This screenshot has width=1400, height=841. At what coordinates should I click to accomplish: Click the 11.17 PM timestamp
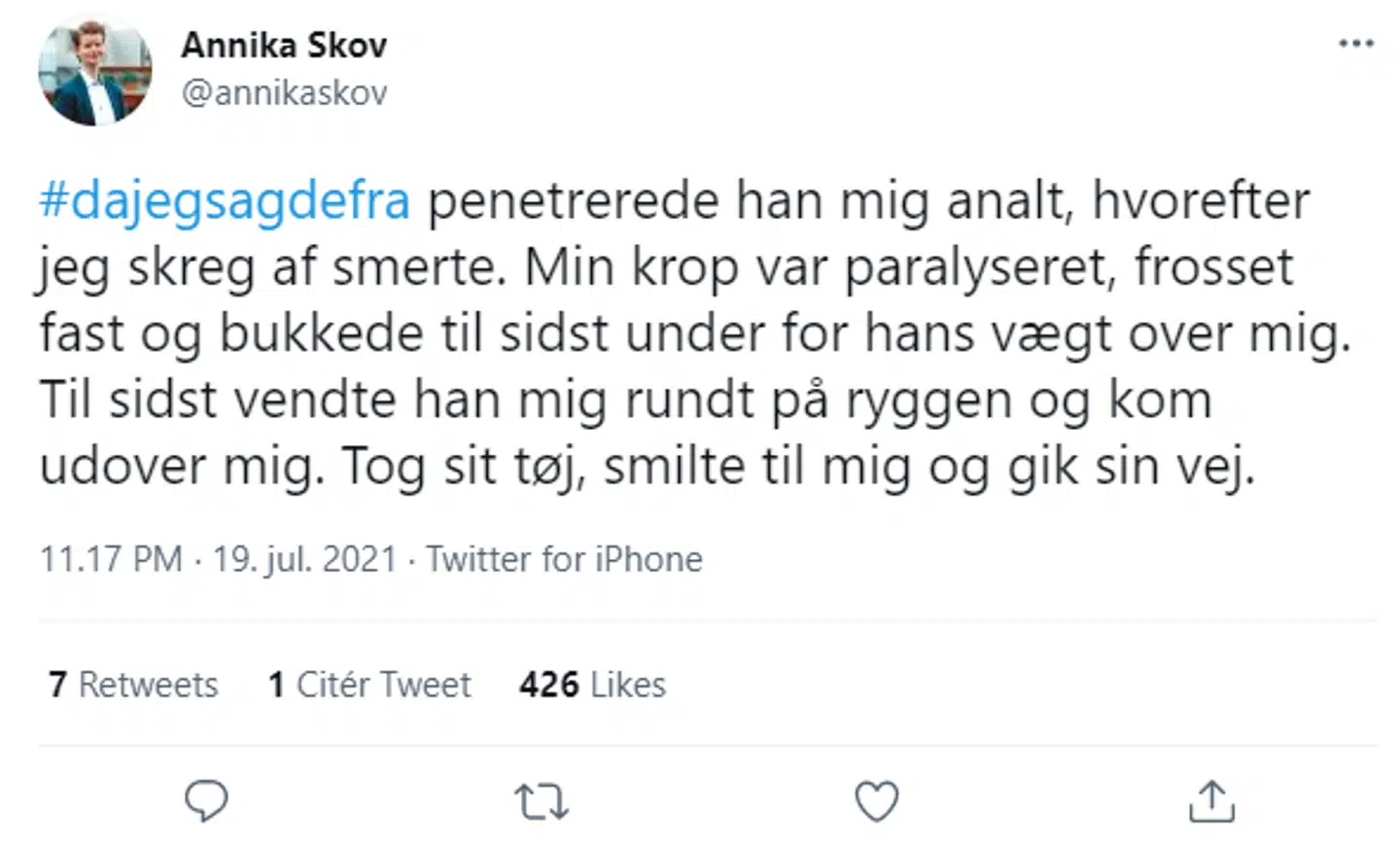[111, 559]
